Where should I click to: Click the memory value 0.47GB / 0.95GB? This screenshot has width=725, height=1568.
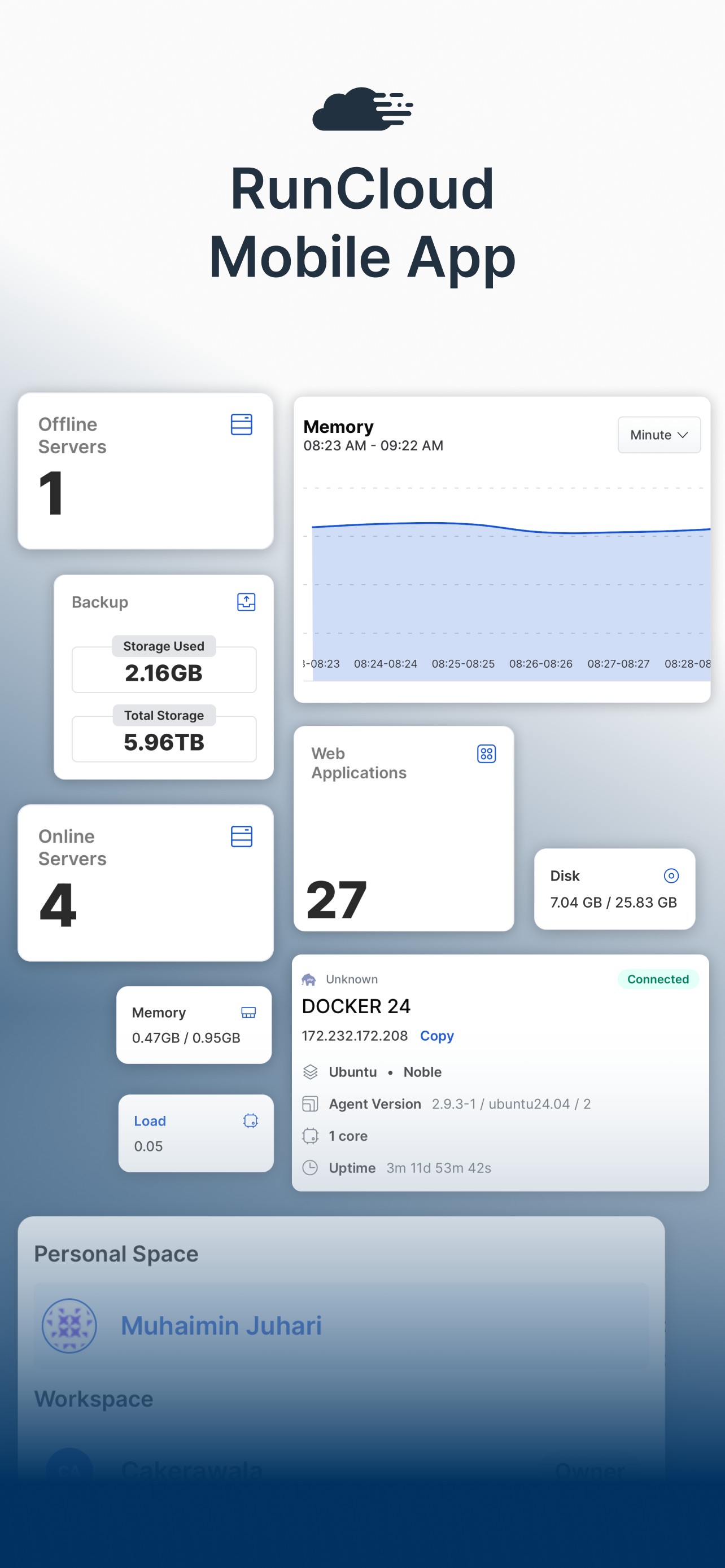(186, 1038)
